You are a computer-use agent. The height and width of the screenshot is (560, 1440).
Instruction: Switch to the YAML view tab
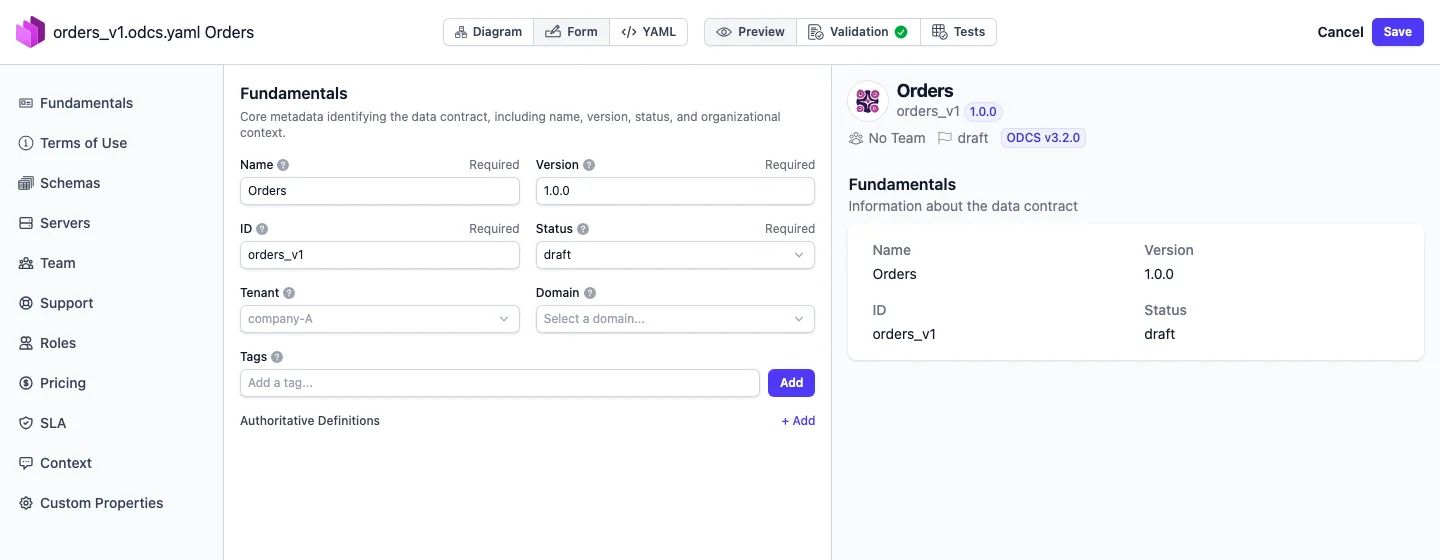pyautogui.click(x=648, y=32)
